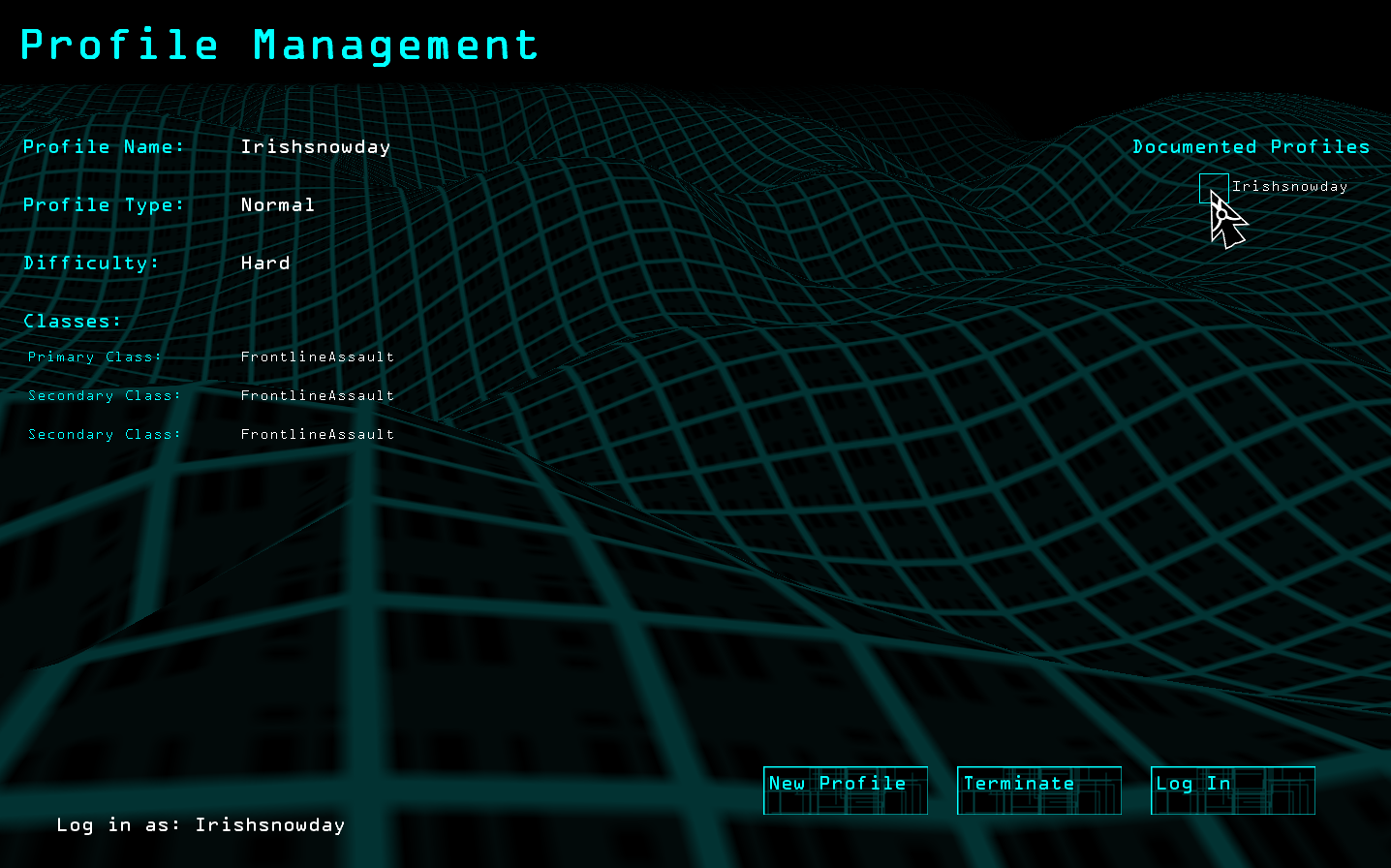Click the Log In button
Viewport: 1391px width, 868px height.
[1233, 790]
